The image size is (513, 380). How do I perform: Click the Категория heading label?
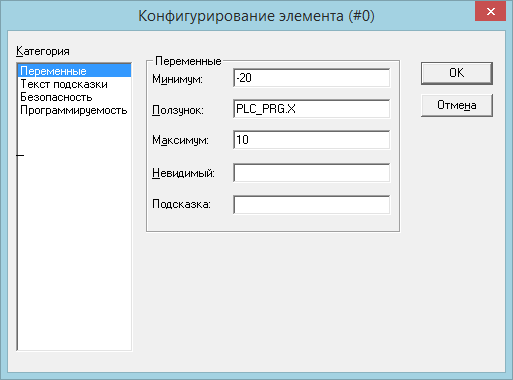43,51
